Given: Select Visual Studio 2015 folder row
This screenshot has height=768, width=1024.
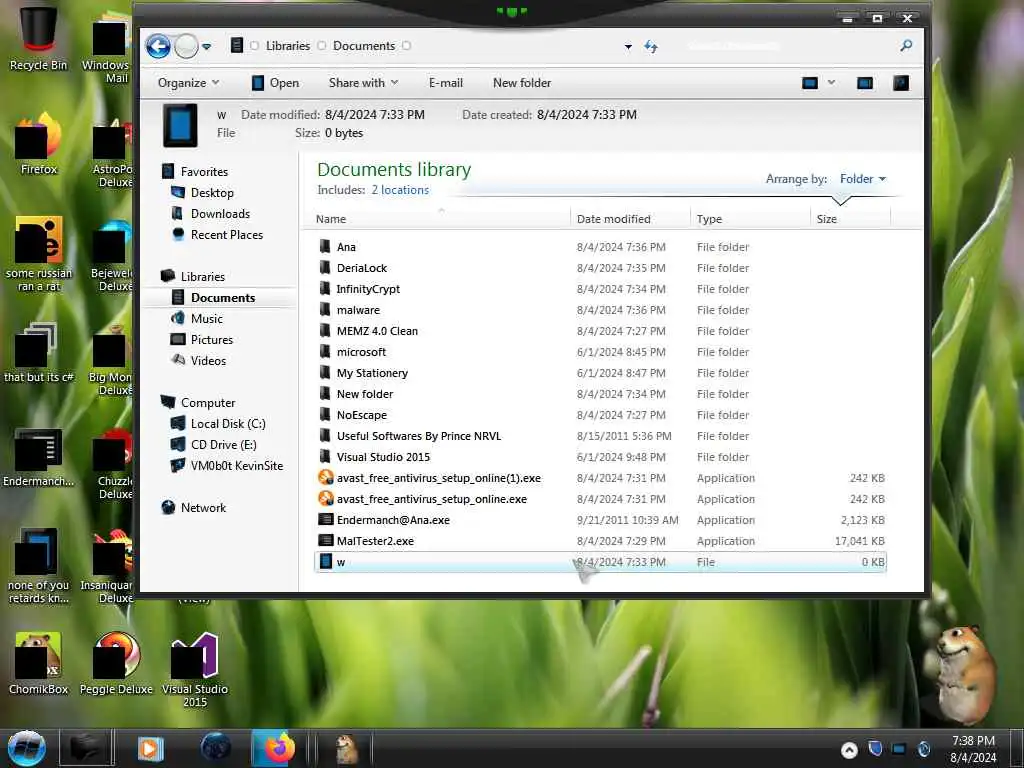Looking at the screenshot, I should click(x=600, y=457).
